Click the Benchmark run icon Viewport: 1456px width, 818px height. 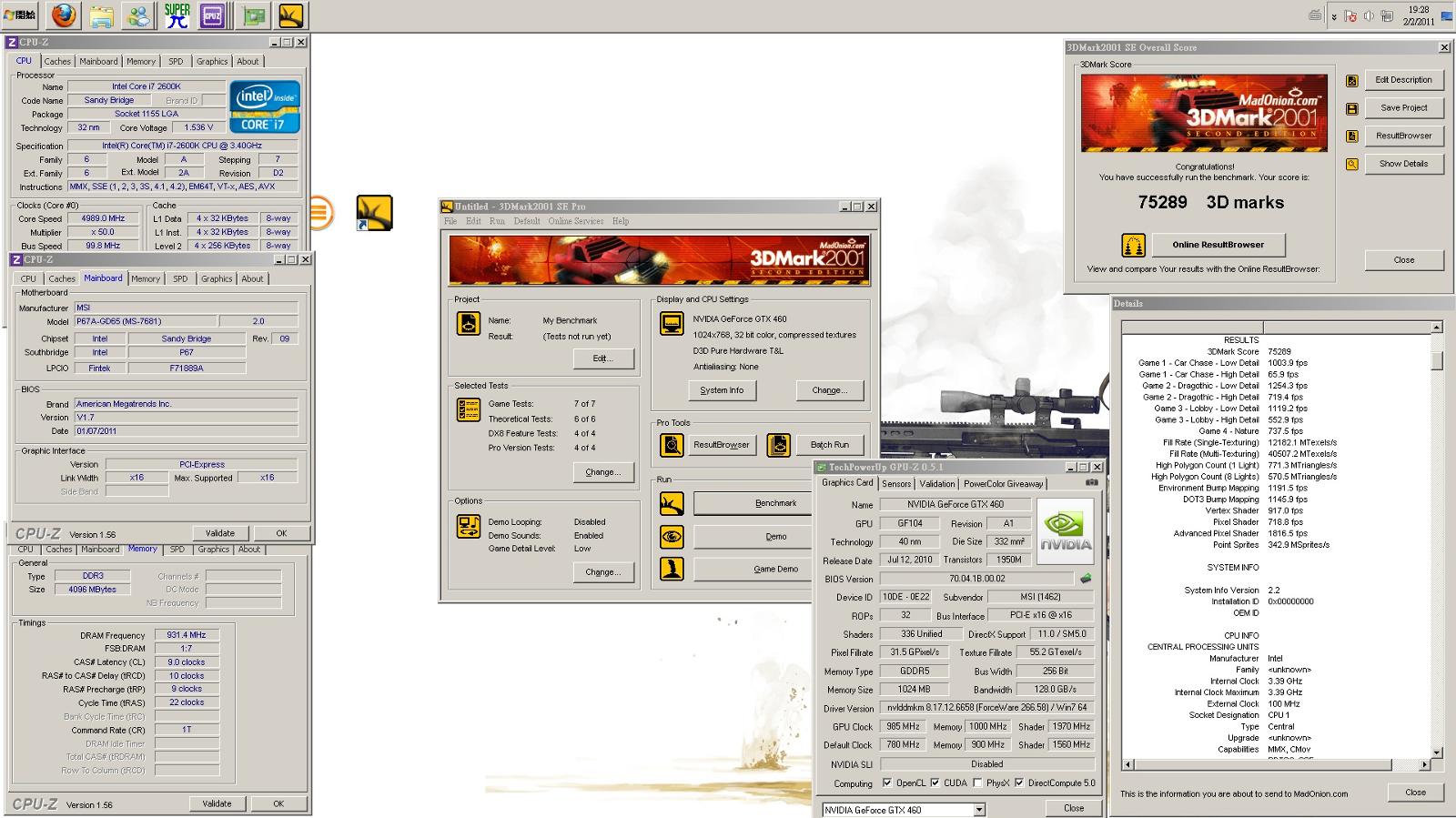click(672, 503)
